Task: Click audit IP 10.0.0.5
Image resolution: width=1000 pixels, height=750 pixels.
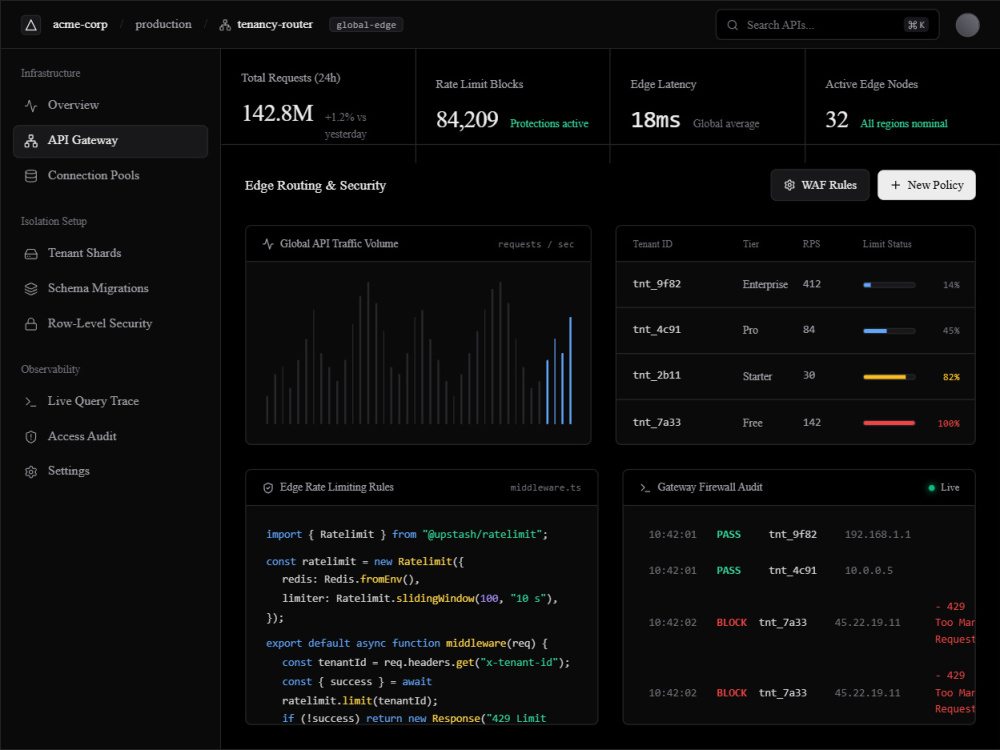Action: (869, 571)
